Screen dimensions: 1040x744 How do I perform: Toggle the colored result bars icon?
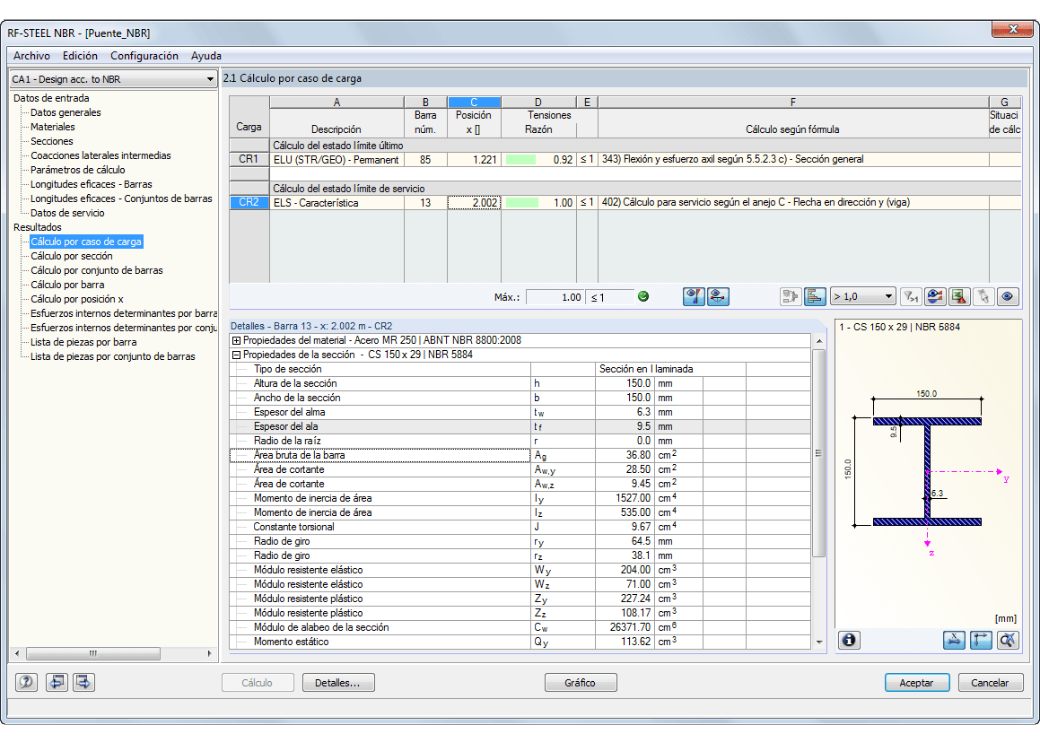pyautogui.click(x=814, y=296)
